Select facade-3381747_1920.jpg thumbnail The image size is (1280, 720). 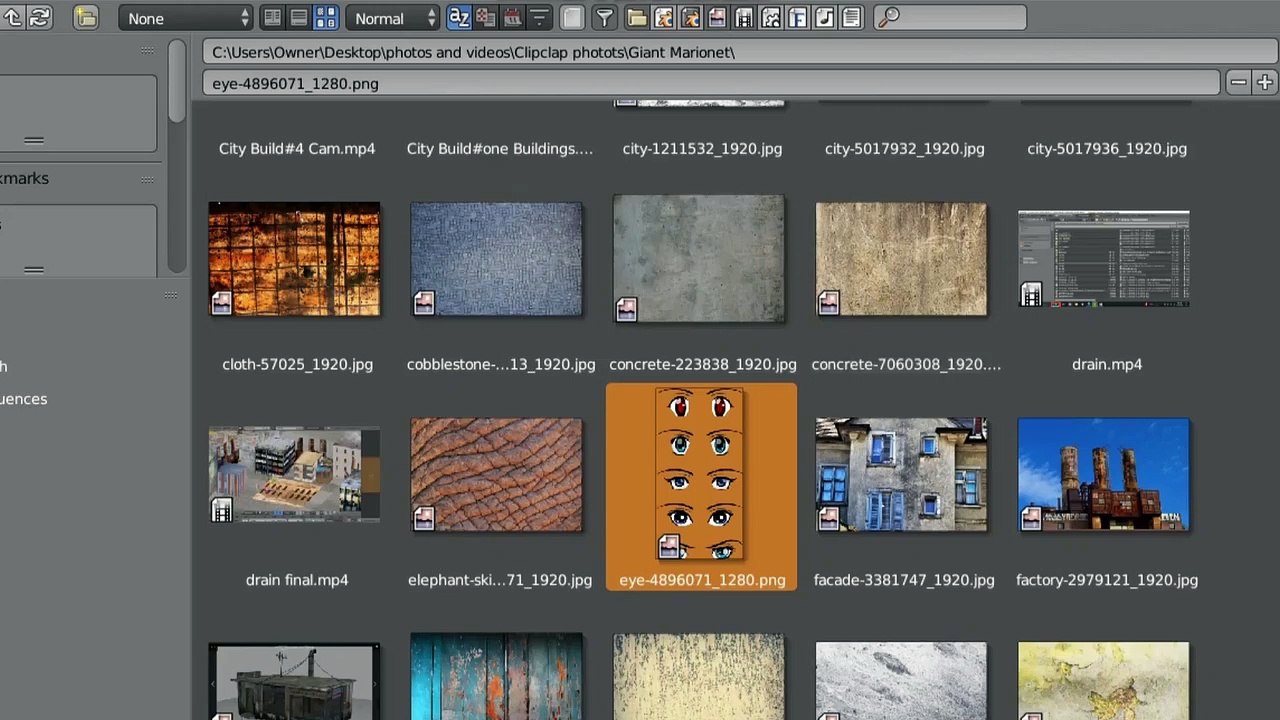901,475
